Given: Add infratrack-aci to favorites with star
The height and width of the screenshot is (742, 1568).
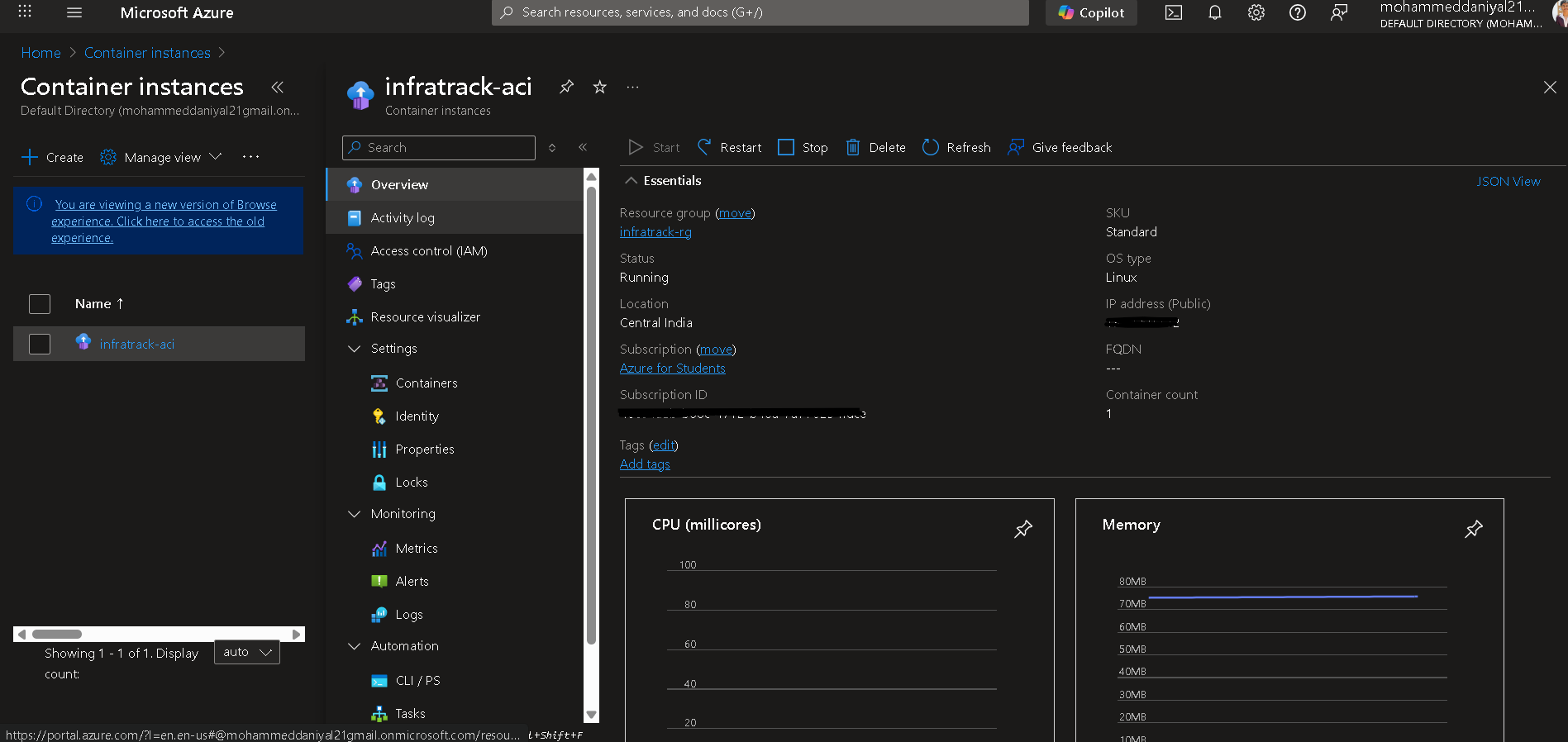Looking at the screenshot, I should (x=600, y=87).
